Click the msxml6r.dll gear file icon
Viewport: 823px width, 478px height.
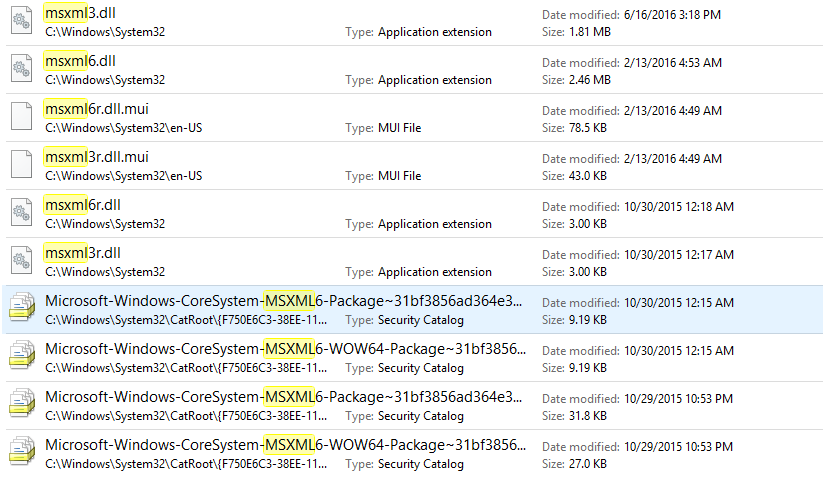(22, 212)
